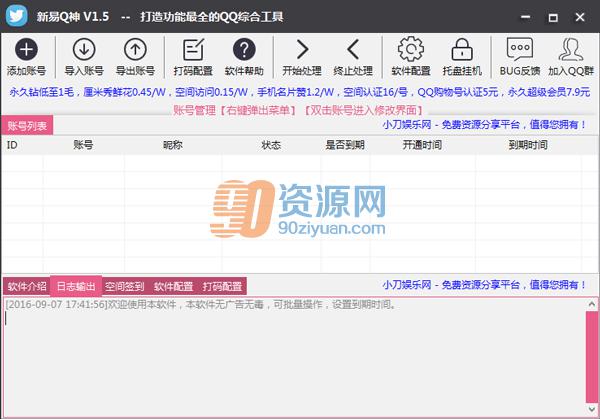Minimize the 新易Q神 window

526,17
